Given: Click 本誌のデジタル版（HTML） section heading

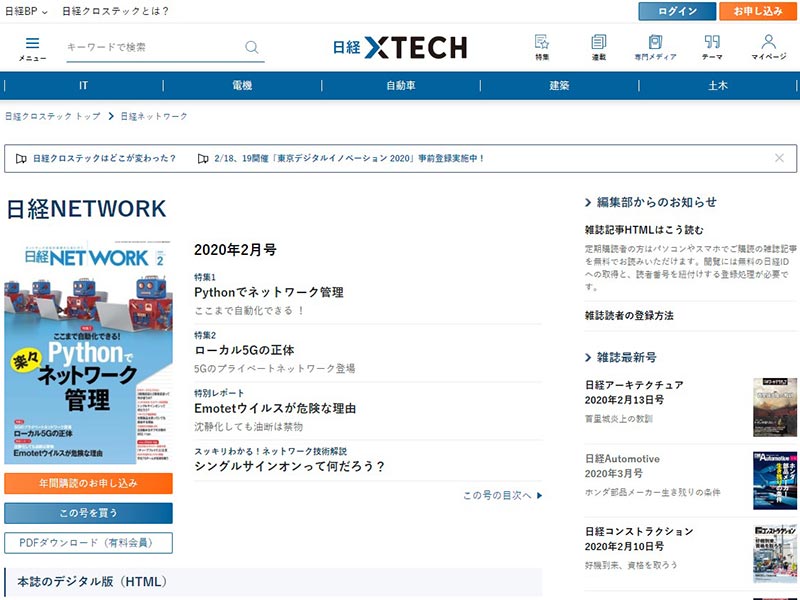Looking at the screenshot, I should [x=92, y=582].
